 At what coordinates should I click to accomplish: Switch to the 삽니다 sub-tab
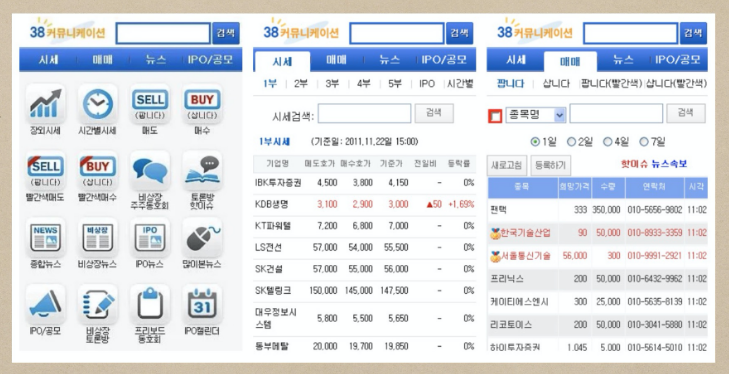(556, 84)
